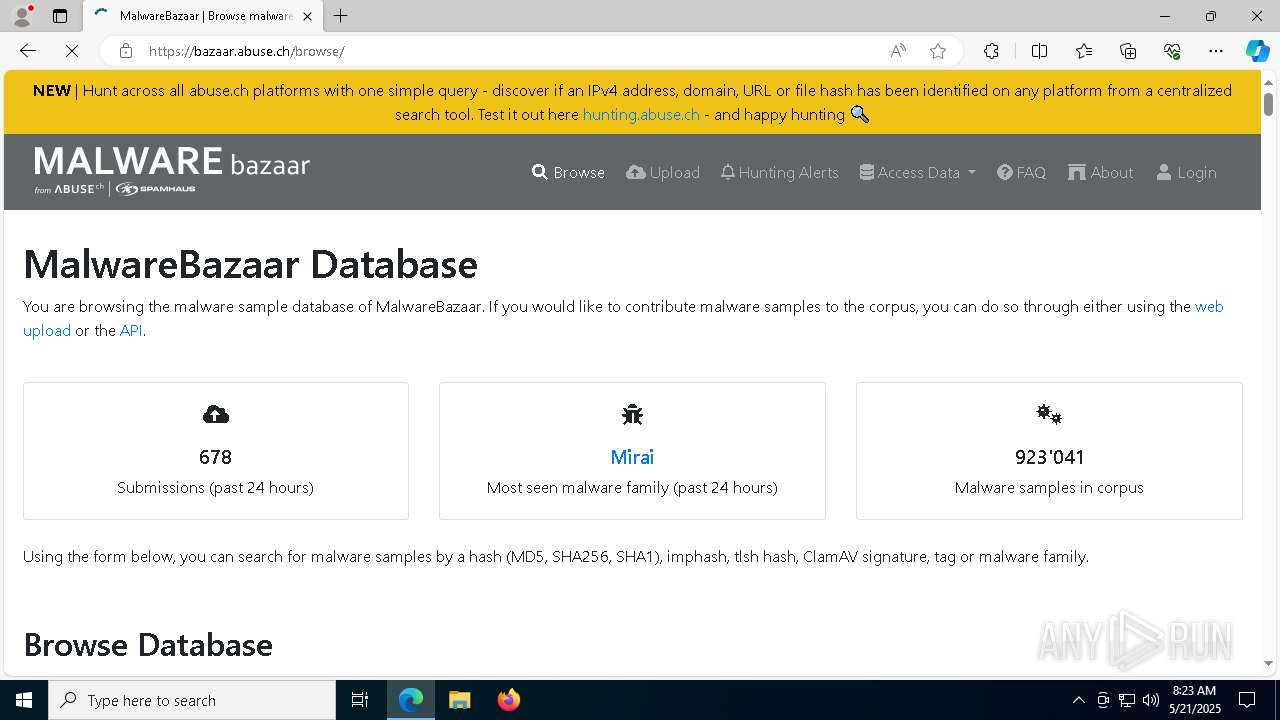1280x720 pixels.
Task: Open the Favorites list
Action: click(1084, 51)
